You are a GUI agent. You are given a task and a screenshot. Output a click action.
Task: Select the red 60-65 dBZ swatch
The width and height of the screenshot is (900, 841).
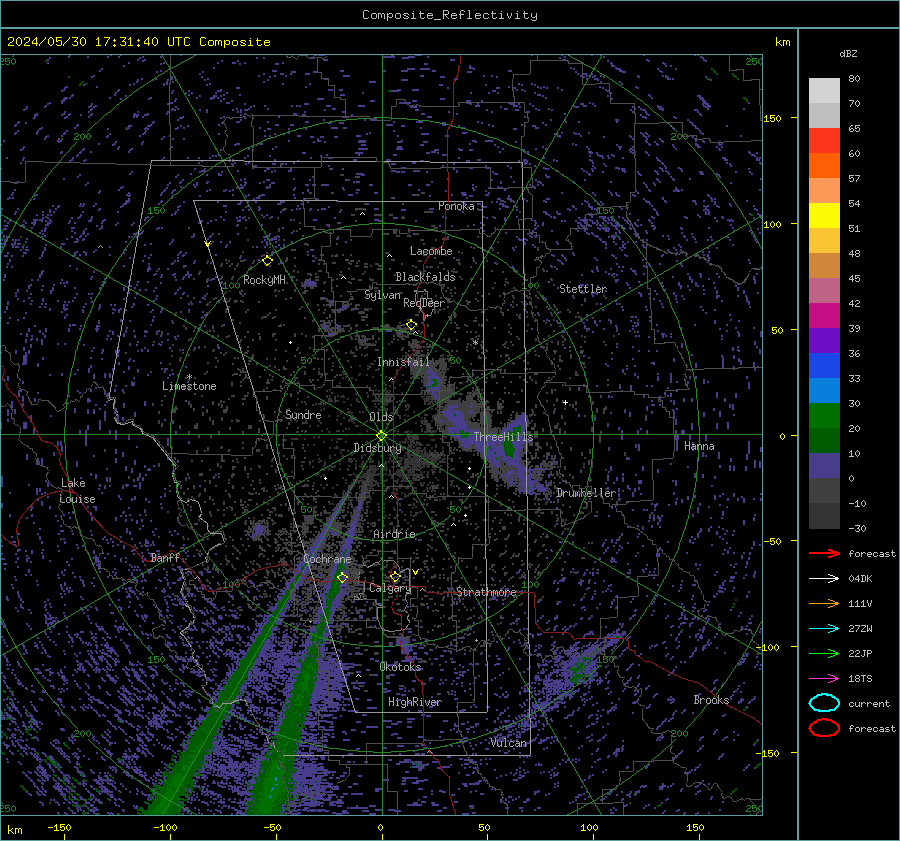click(824, 141)
